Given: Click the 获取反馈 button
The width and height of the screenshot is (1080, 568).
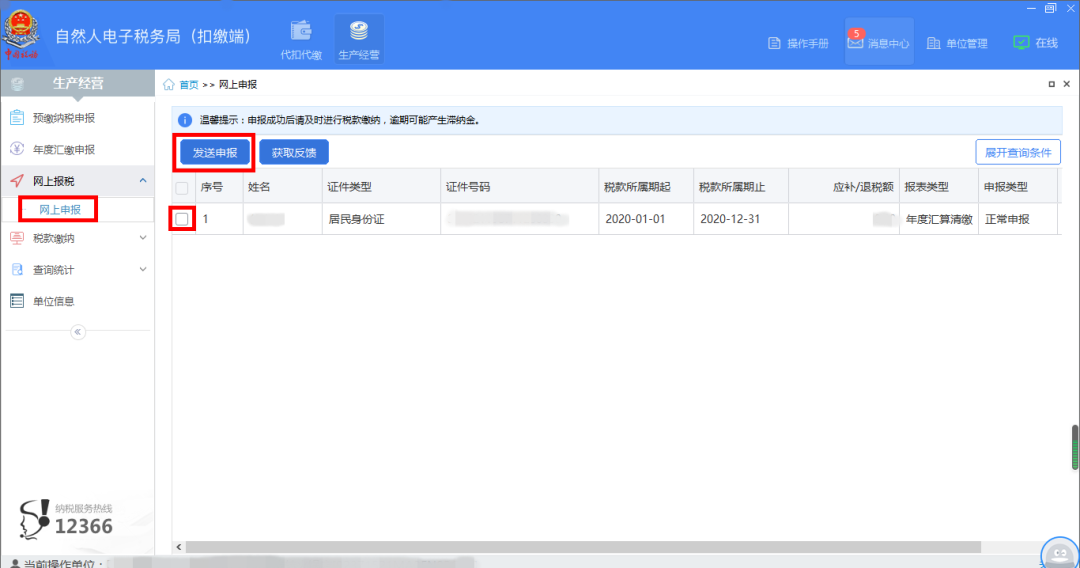Looking at the screenshot, I should tap(294, 153).
